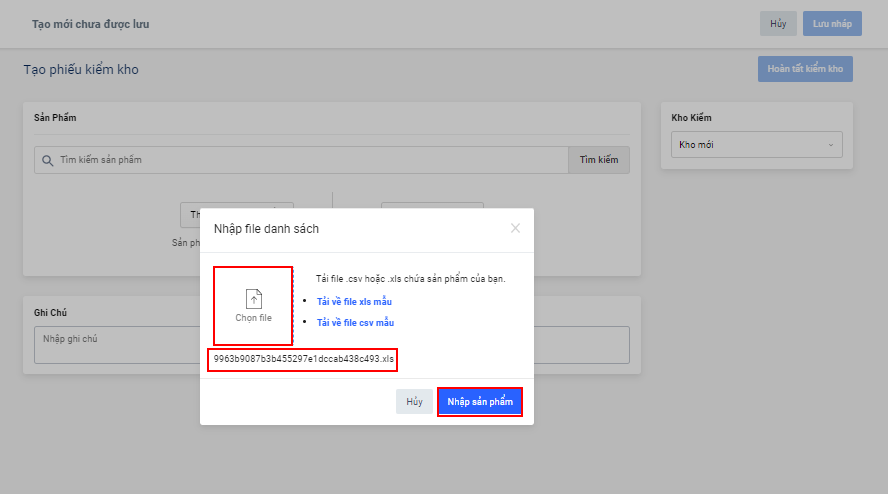The height and width of the screenshot is (494, 888).
Task: Click Hoàn tất kiểm kho button
Action: pyautogui.click(x=805, y=69)
